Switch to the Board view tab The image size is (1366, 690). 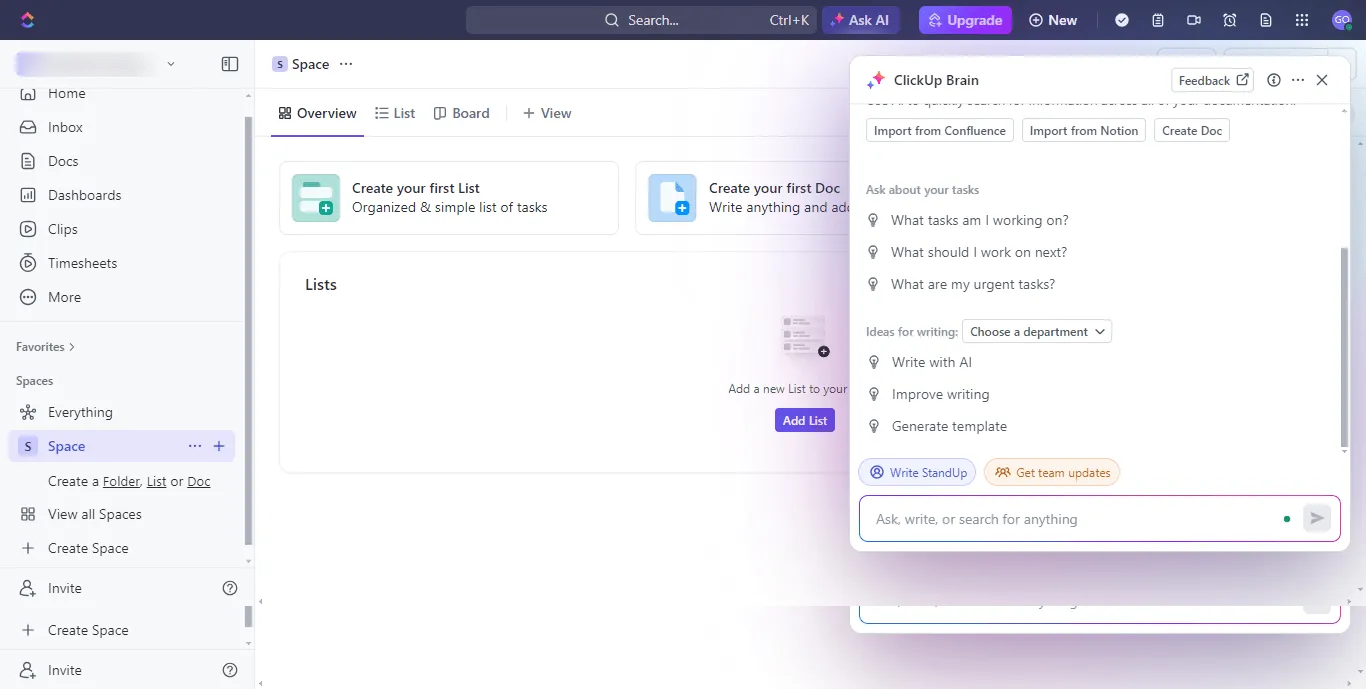461,113
